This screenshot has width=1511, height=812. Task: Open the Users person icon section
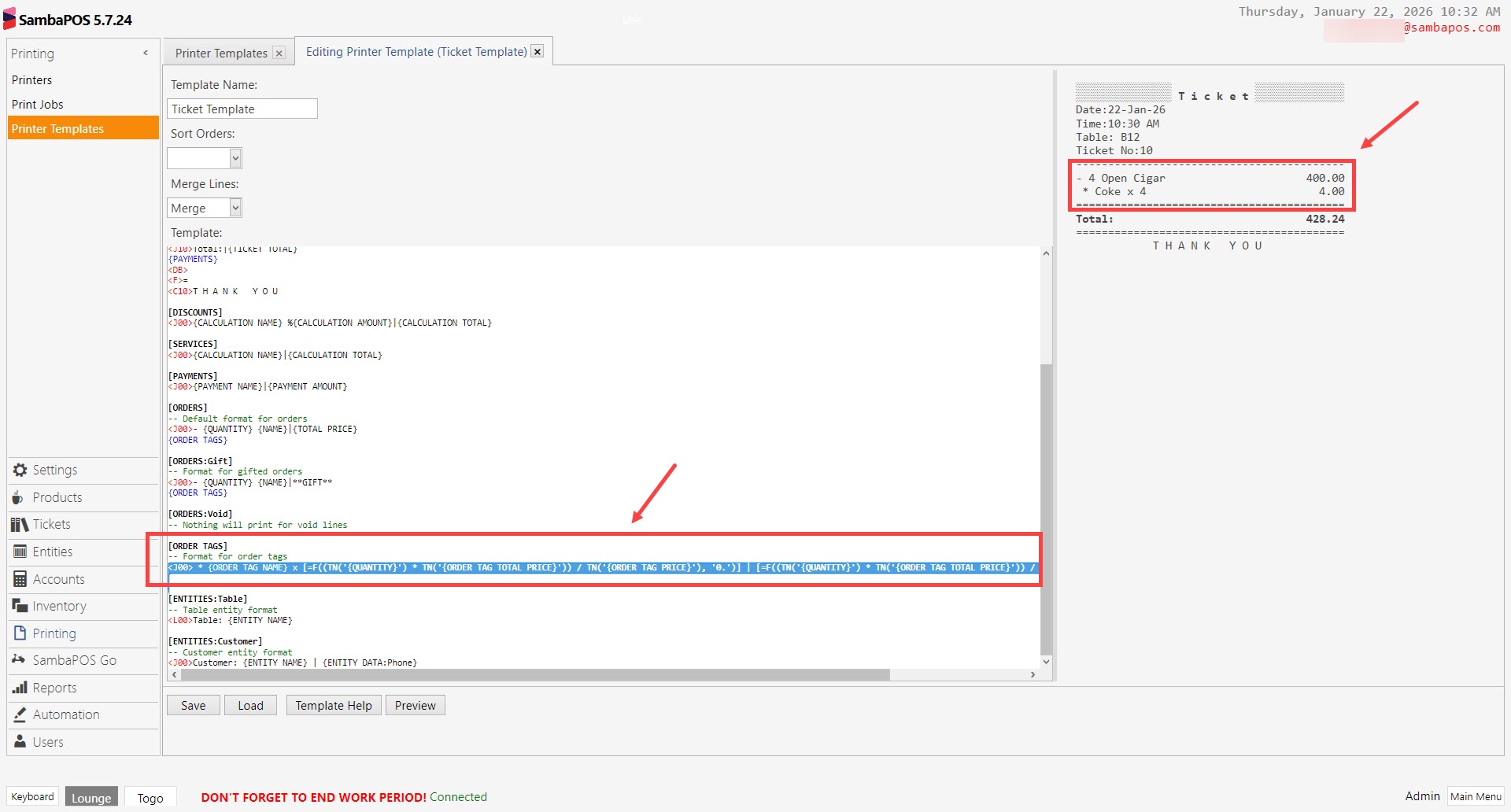pyautogui.click(x=20, y=742)
